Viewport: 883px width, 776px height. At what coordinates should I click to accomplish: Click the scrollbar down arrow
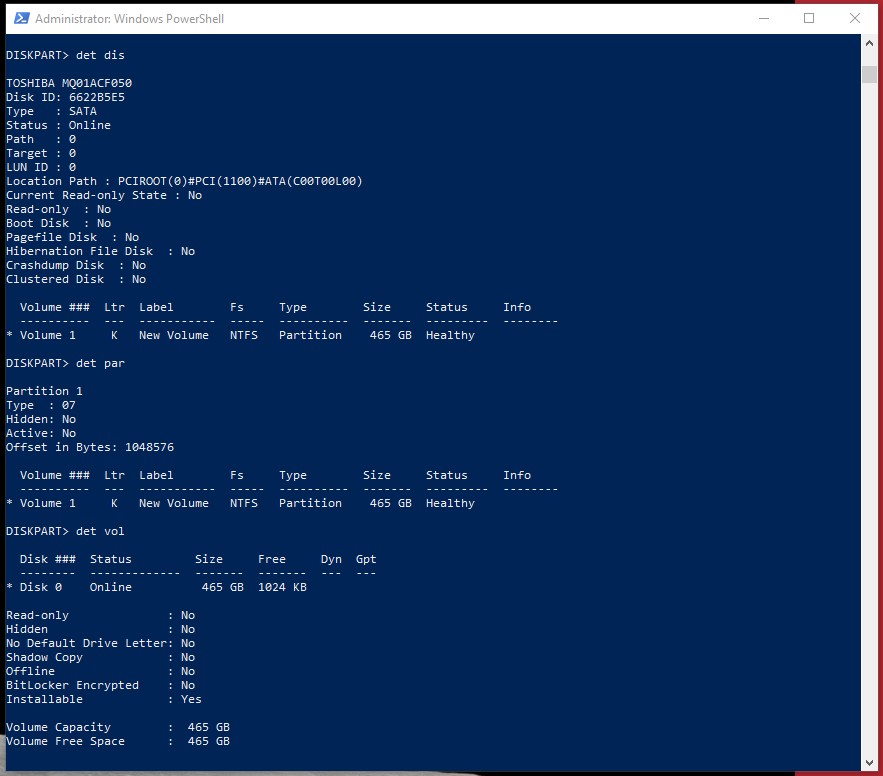coord(868,763)
